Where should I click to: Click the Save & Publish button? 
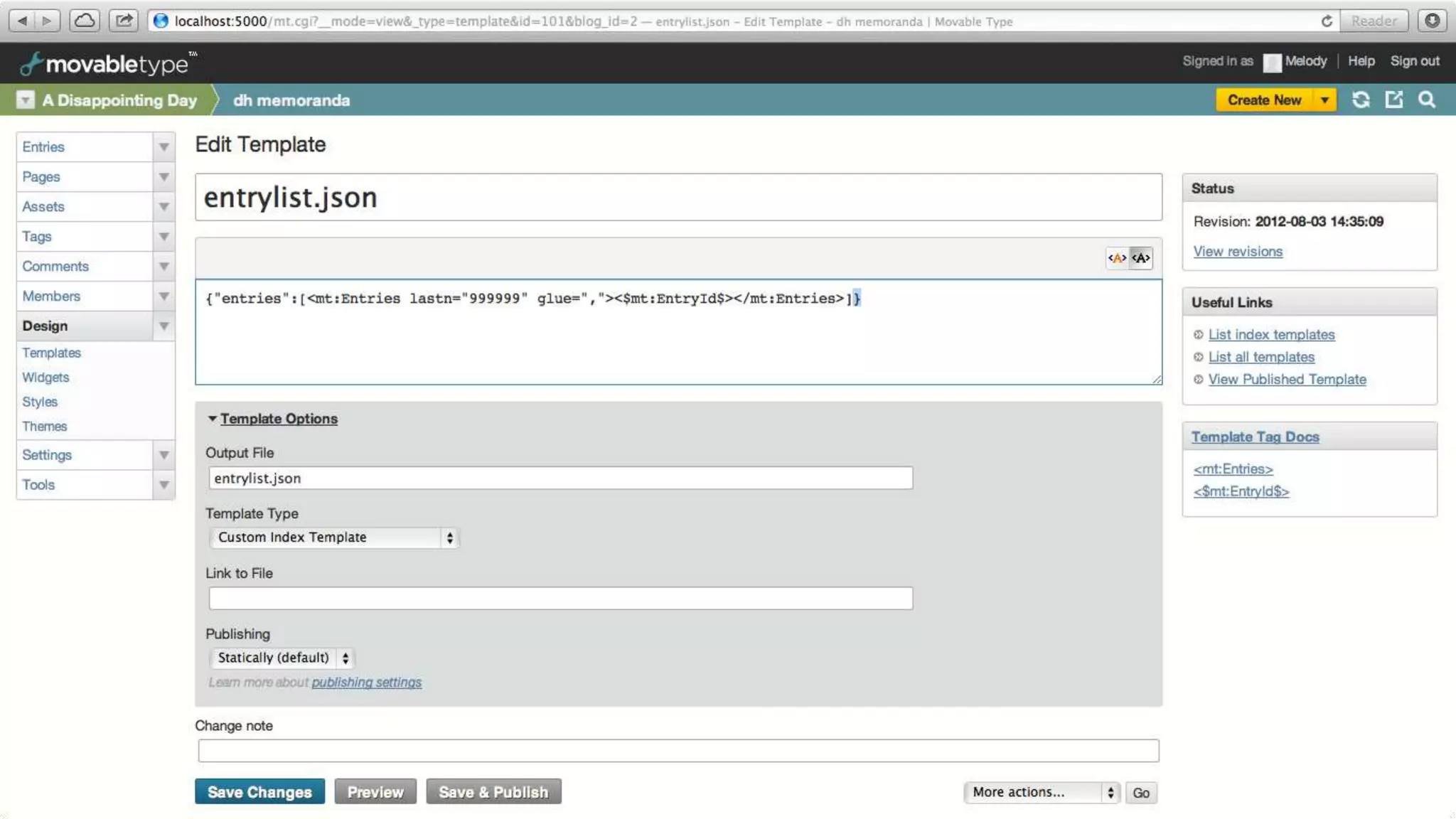493,792
